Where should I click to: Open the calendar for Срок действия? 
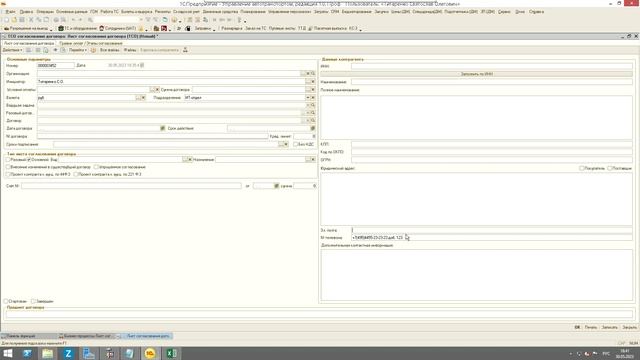point(313,128)
